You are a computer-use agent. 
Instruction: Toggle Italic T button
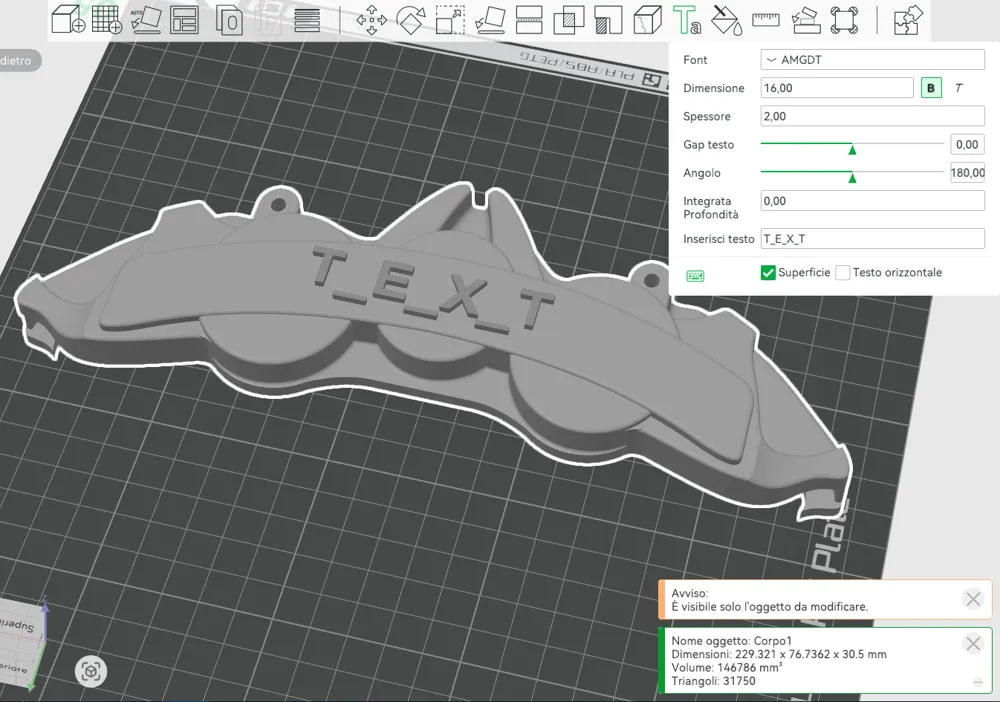point(959,88)
